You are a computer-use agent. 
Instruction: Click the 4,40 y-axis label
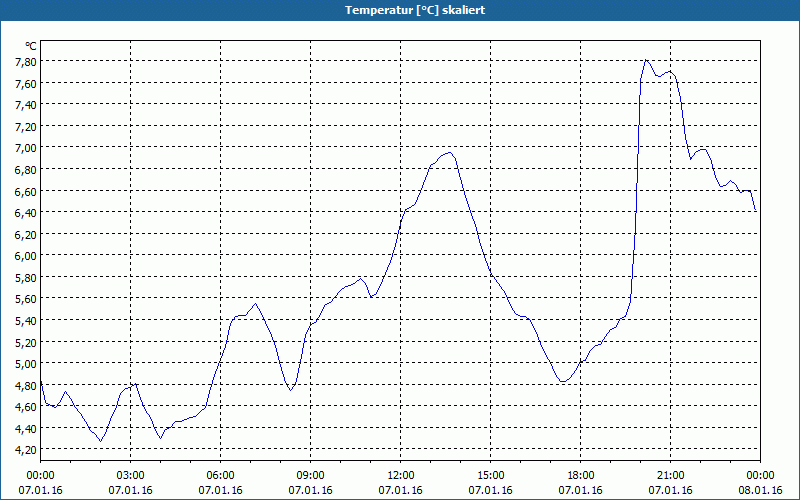26,429
